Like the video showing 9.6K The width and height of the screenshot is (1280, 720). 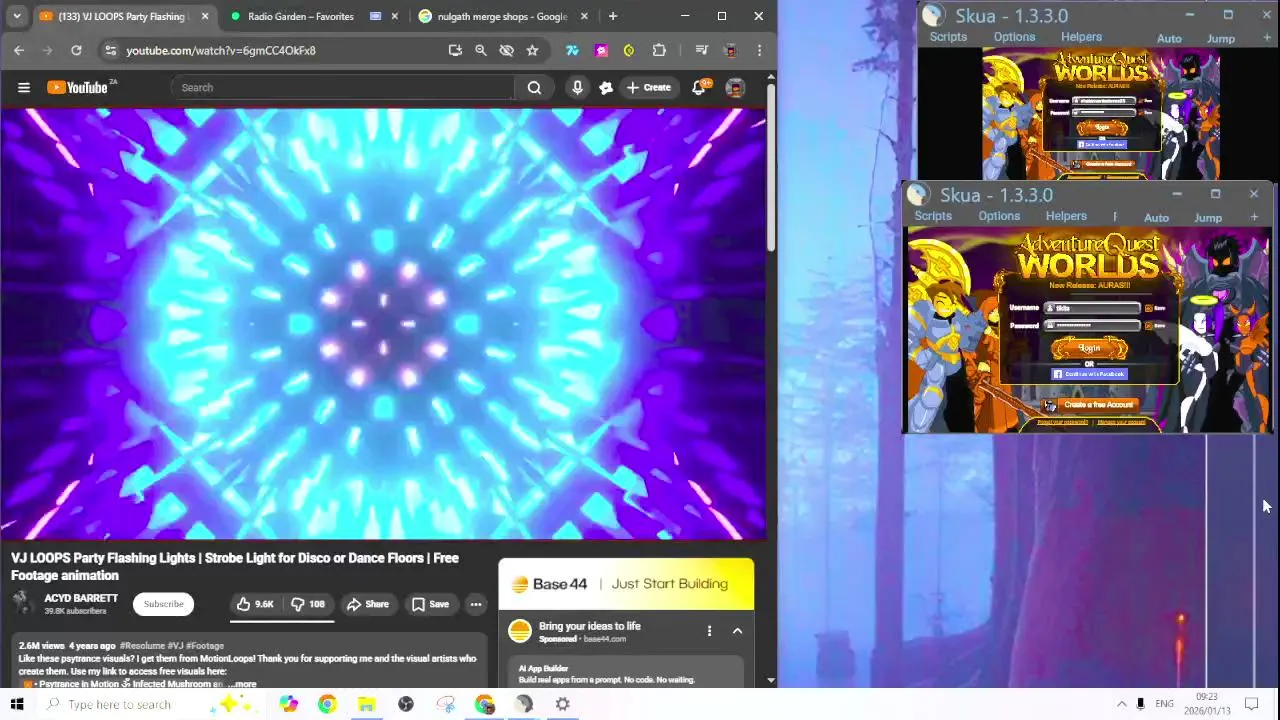(x=254, y=604)
